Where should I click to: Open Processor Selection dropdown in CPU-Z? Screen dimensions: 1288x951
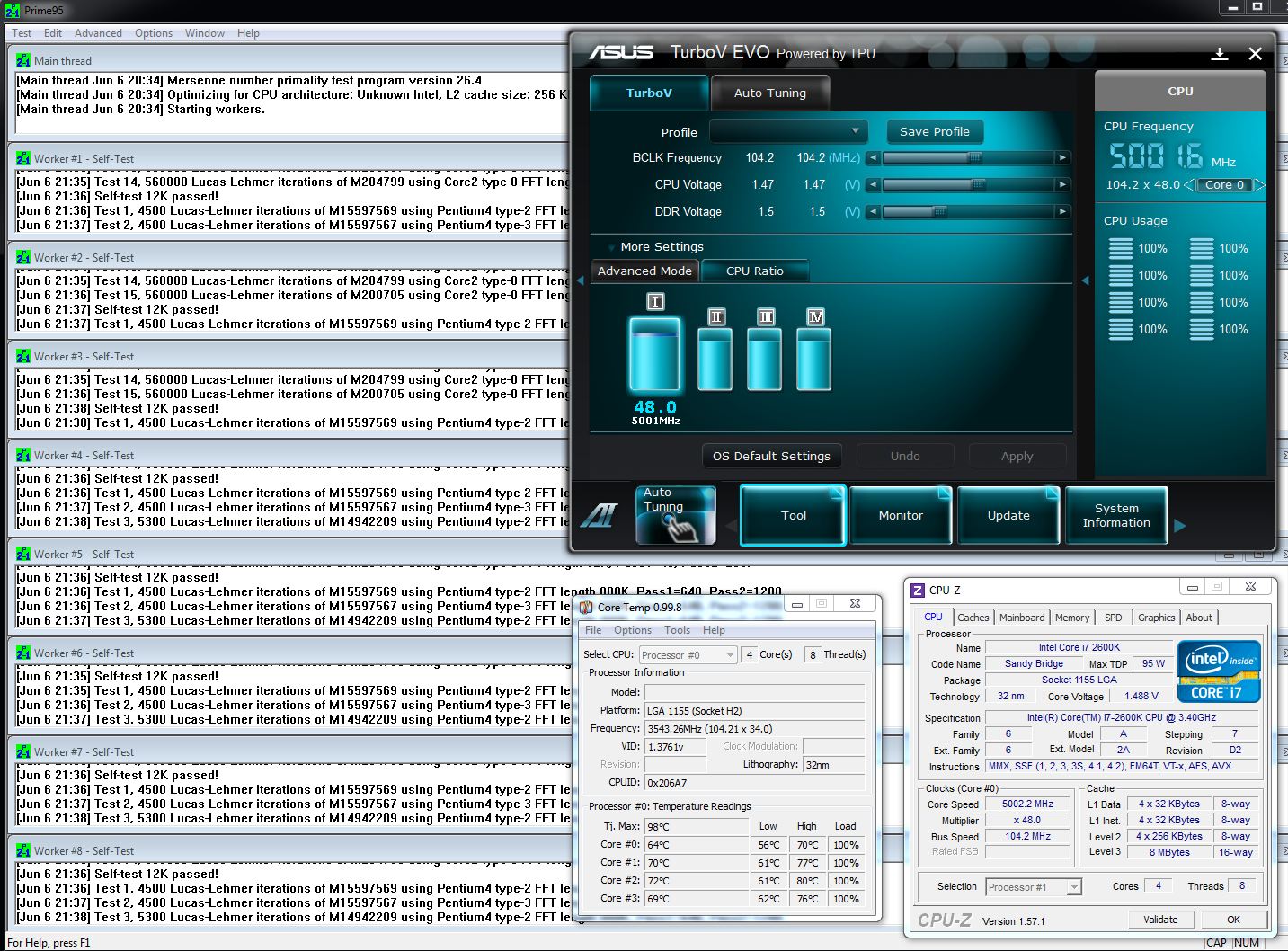point(1034,887)
